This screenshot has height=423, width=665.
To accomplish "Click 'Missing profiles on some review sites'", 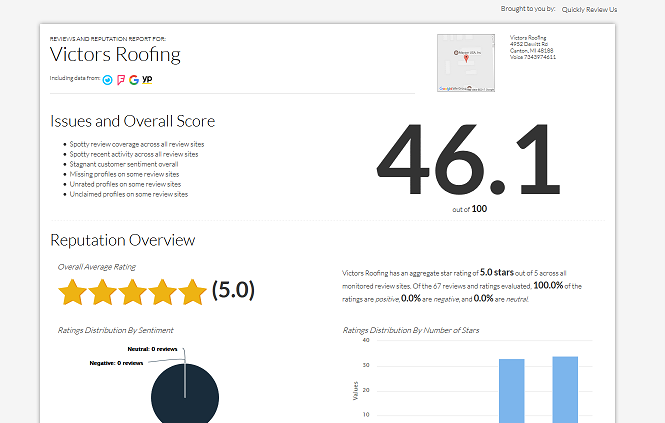I will point(124,174).
